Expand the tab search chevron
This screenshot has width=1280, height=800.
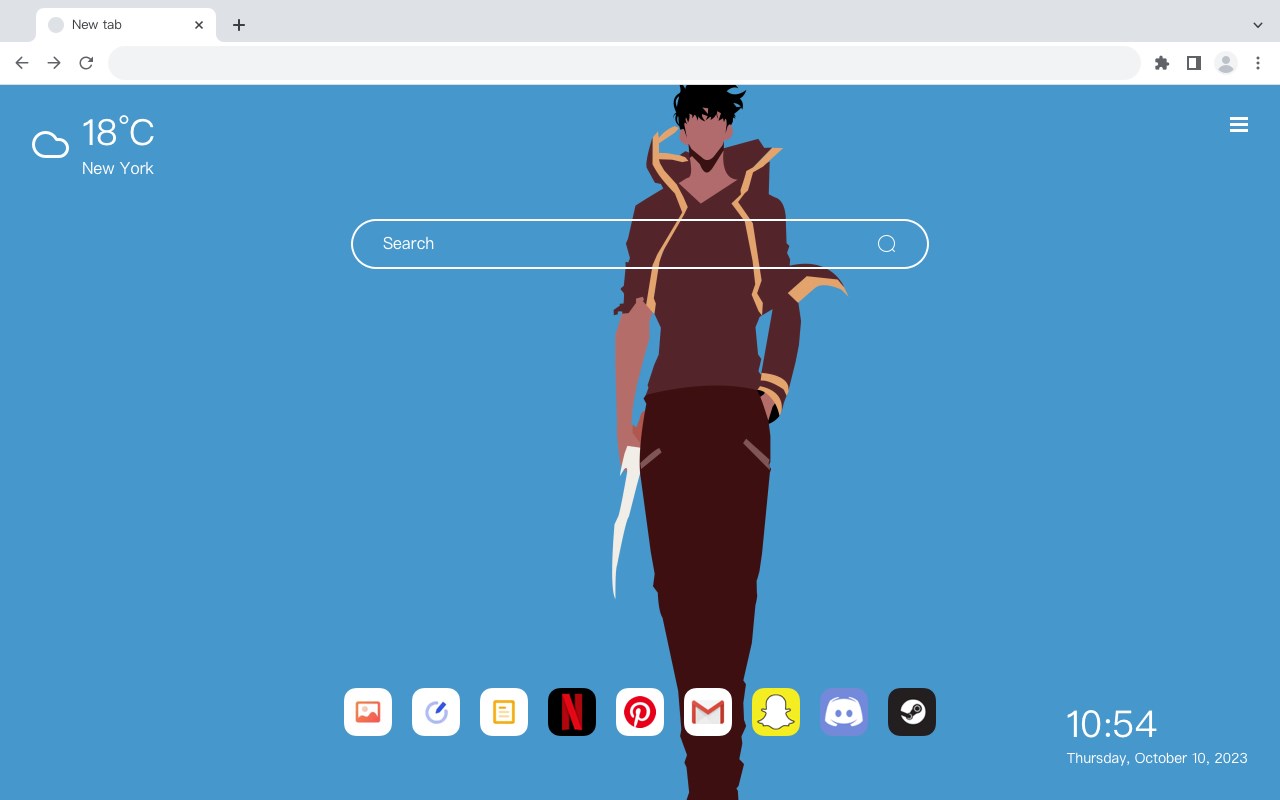click(x=1258, y=25)
